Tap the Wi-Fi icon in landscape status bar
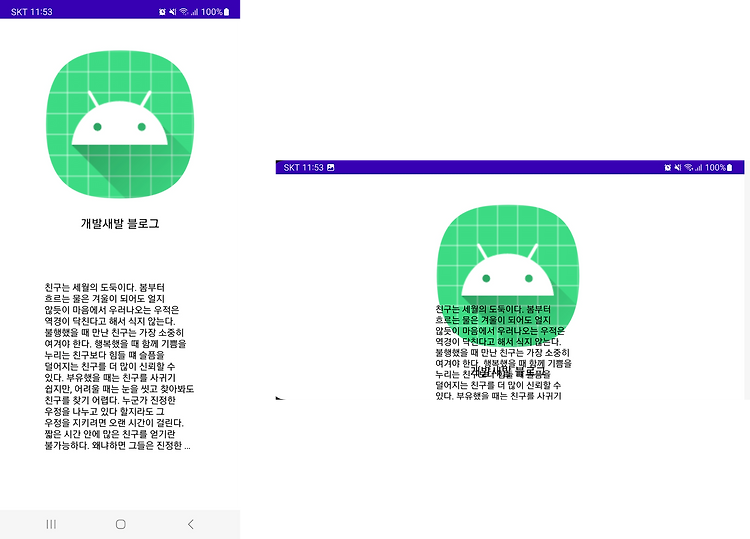Screen dimensions: 750x539 (689, 167)
